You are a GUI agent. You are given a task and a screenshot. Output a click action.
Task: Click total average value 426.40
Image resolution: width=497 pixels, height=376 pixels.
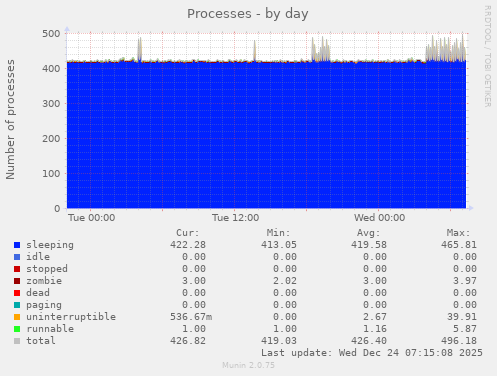point(369,341)
